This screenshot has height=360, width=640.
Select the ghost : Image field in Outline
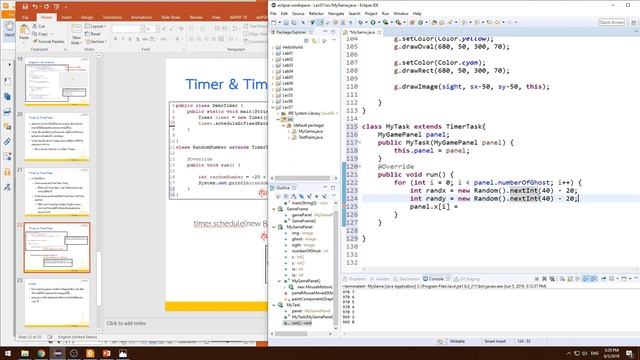coord(301,239)
